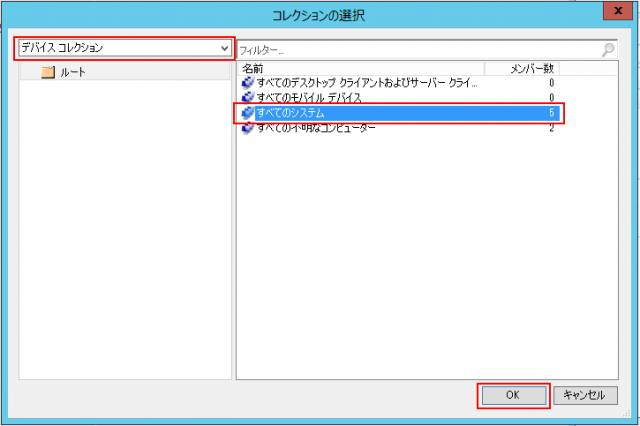
Task: Click icon beside すべてのデスクトップ クライアント row
Action: (x=248, y=83)
